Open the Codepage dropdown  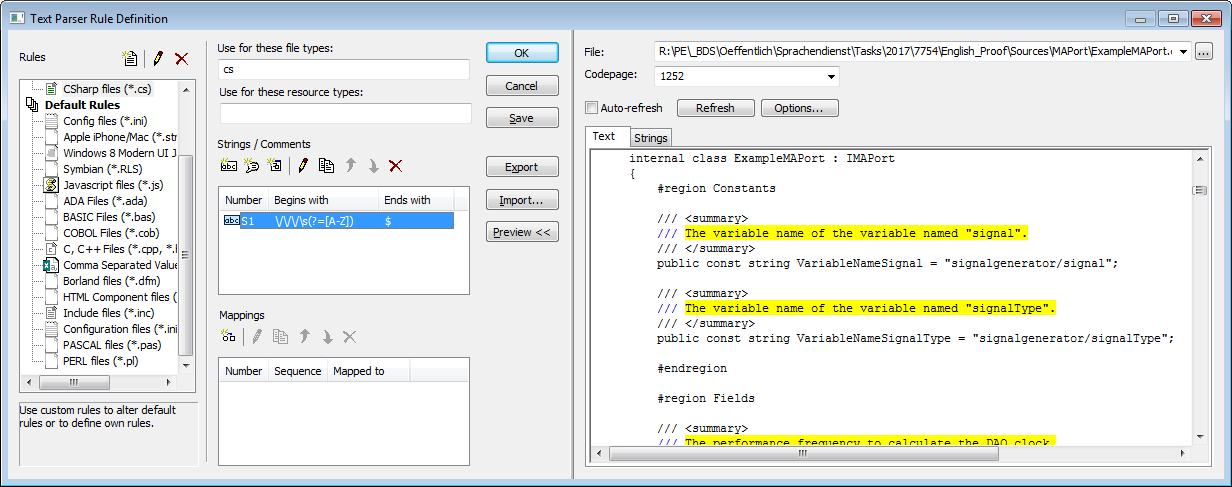tap(831, 77)
